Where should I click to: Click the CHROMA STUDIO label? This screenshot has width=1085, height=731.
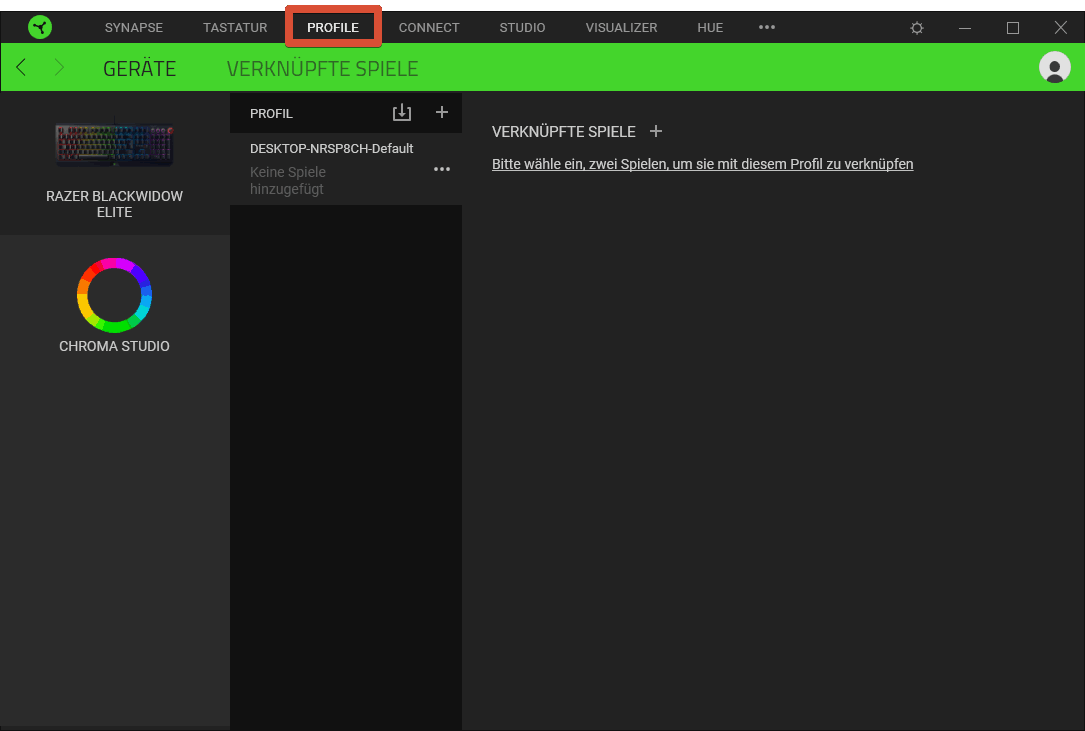[114, 346]
